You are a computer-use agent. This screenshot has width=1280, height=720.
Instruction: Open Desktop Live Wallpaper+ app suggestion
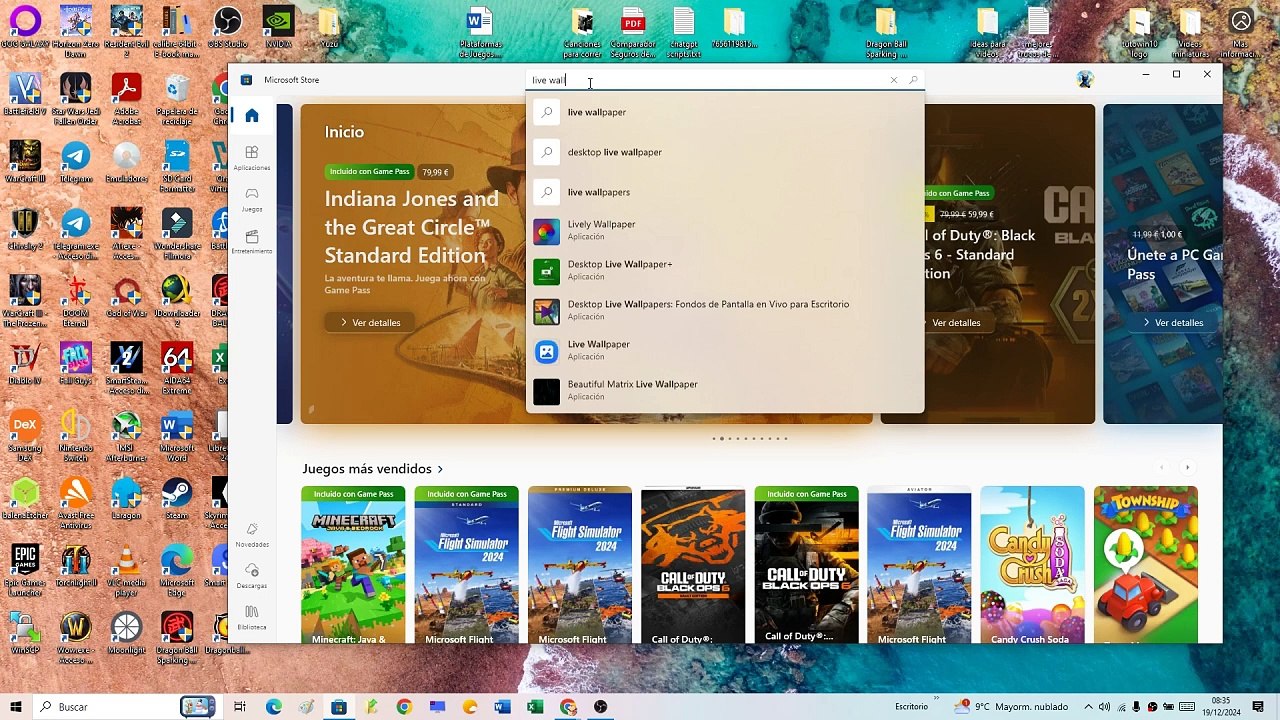(725, 270)
